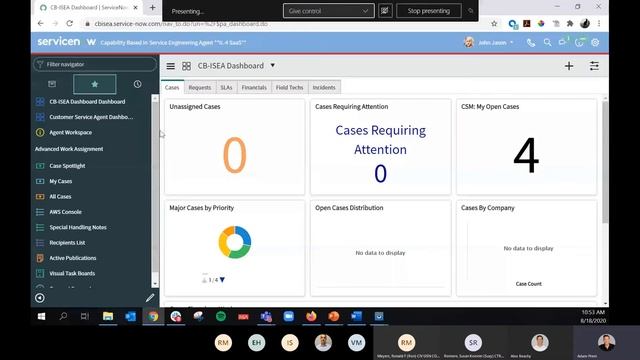Open Customer Service Agent Dashboard favorite
Screen dimensions: 640x360
click(x=91, y=117)
